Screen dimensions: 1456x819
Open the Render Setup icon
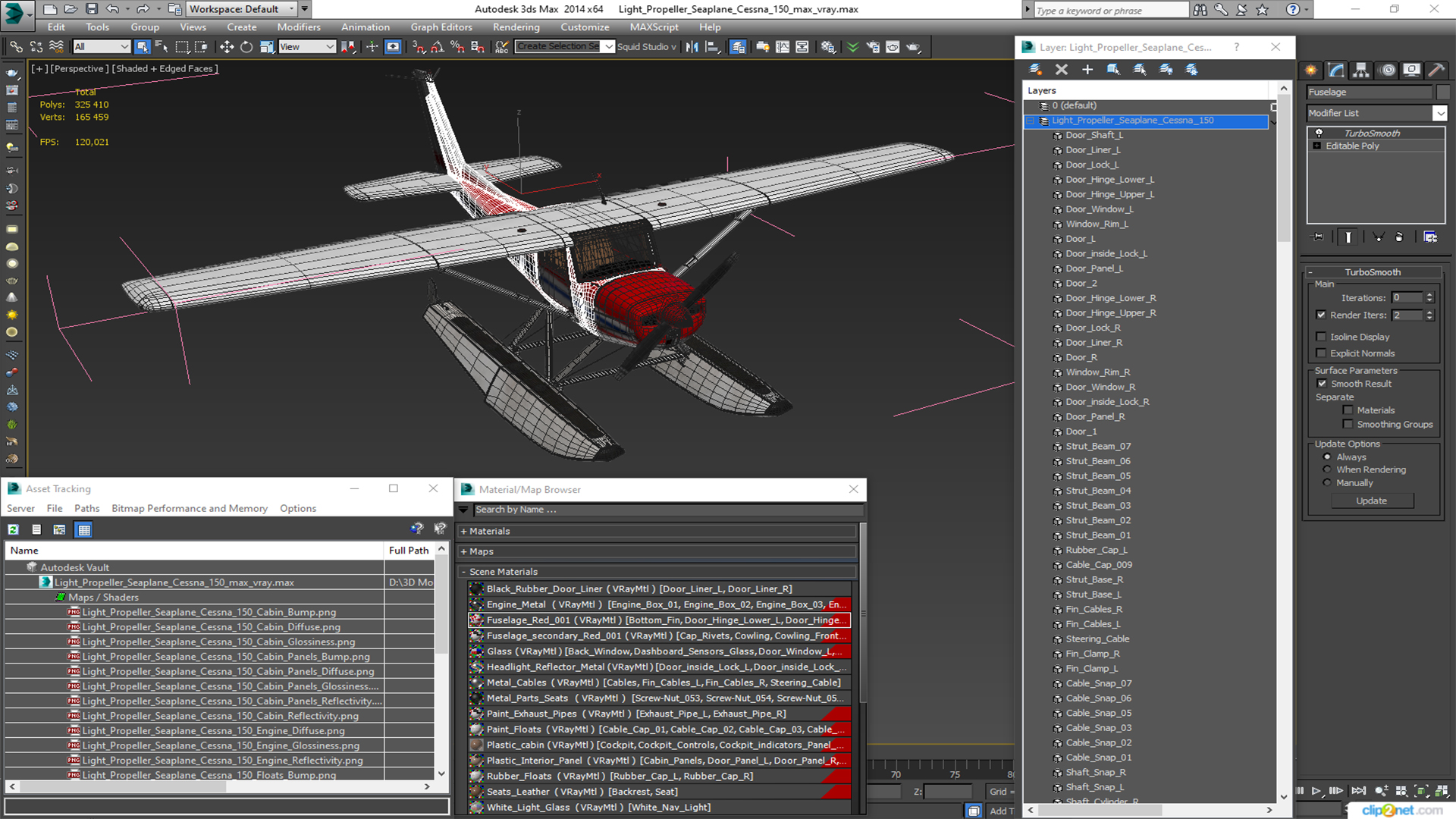(x=873, y=47)
